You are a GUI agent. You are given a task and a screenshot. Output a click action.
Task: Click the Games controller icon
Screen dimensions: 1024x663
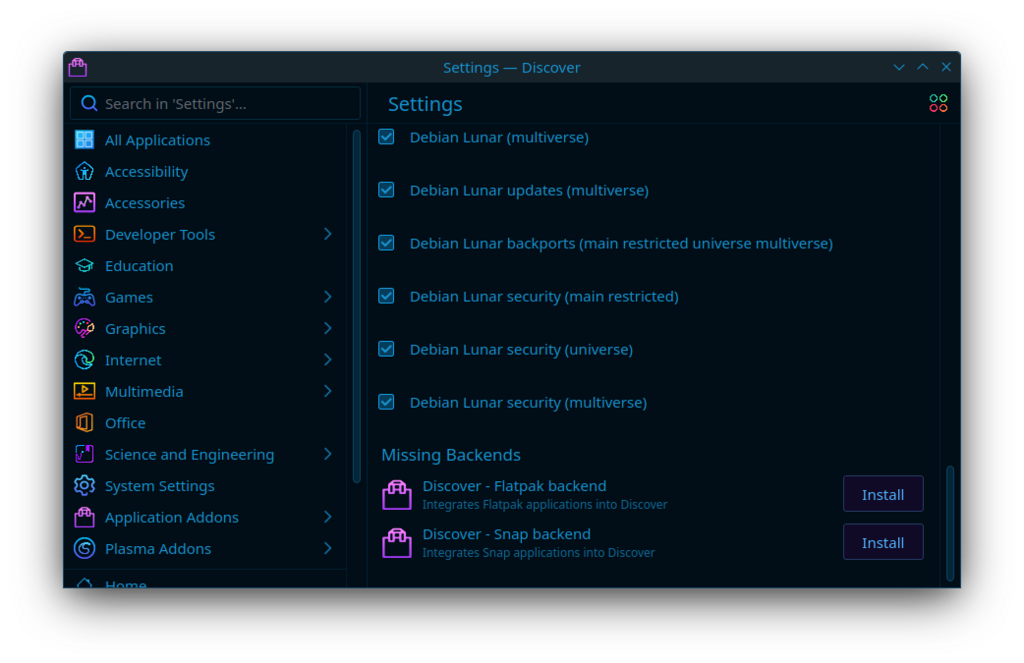(85, 297)
